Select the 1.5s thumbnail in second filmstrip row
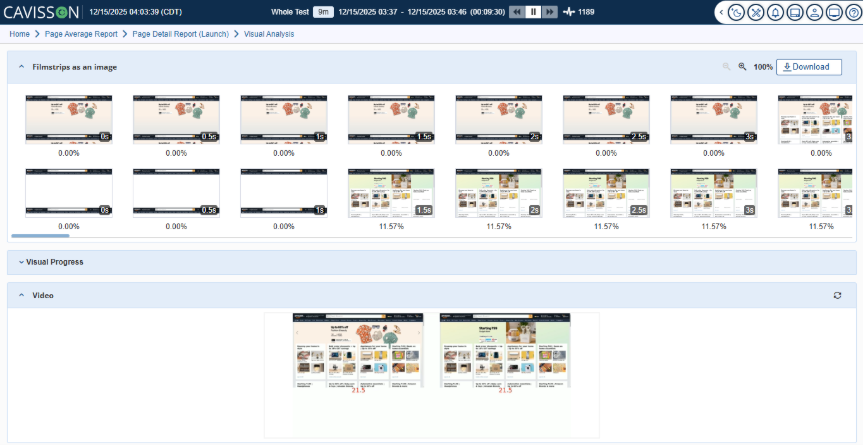864x445 pixels. point(391,190)
